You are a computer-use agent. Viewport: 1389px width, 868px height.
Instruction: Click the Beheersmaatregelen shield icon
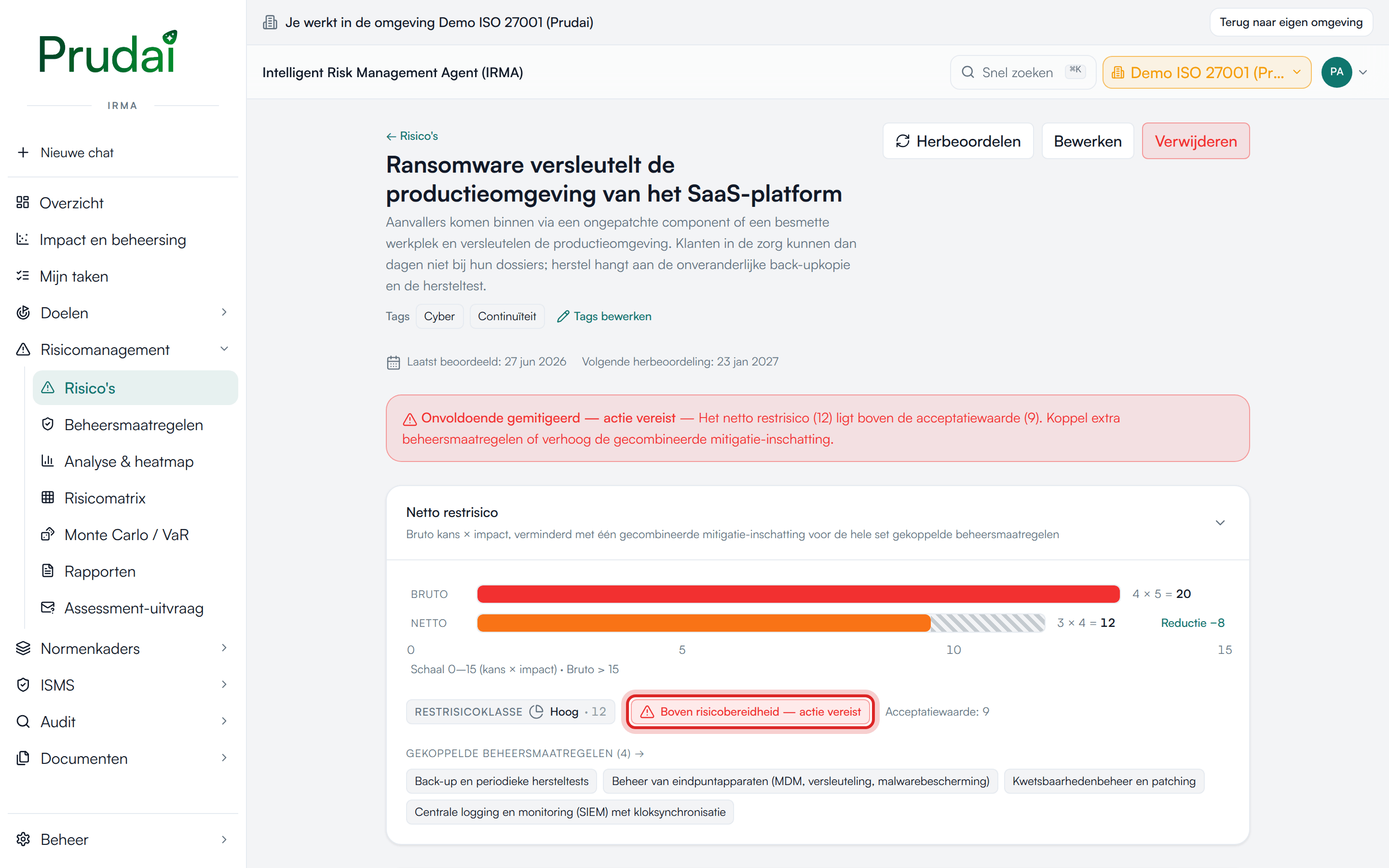[x=48, y=424]
